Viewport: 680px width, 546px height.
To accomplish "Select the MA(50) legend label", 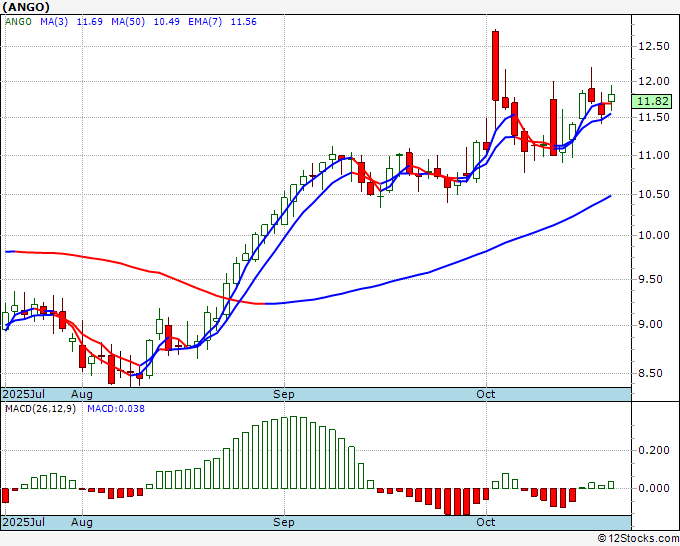I will pyautogui.click(x=128, y=22).
